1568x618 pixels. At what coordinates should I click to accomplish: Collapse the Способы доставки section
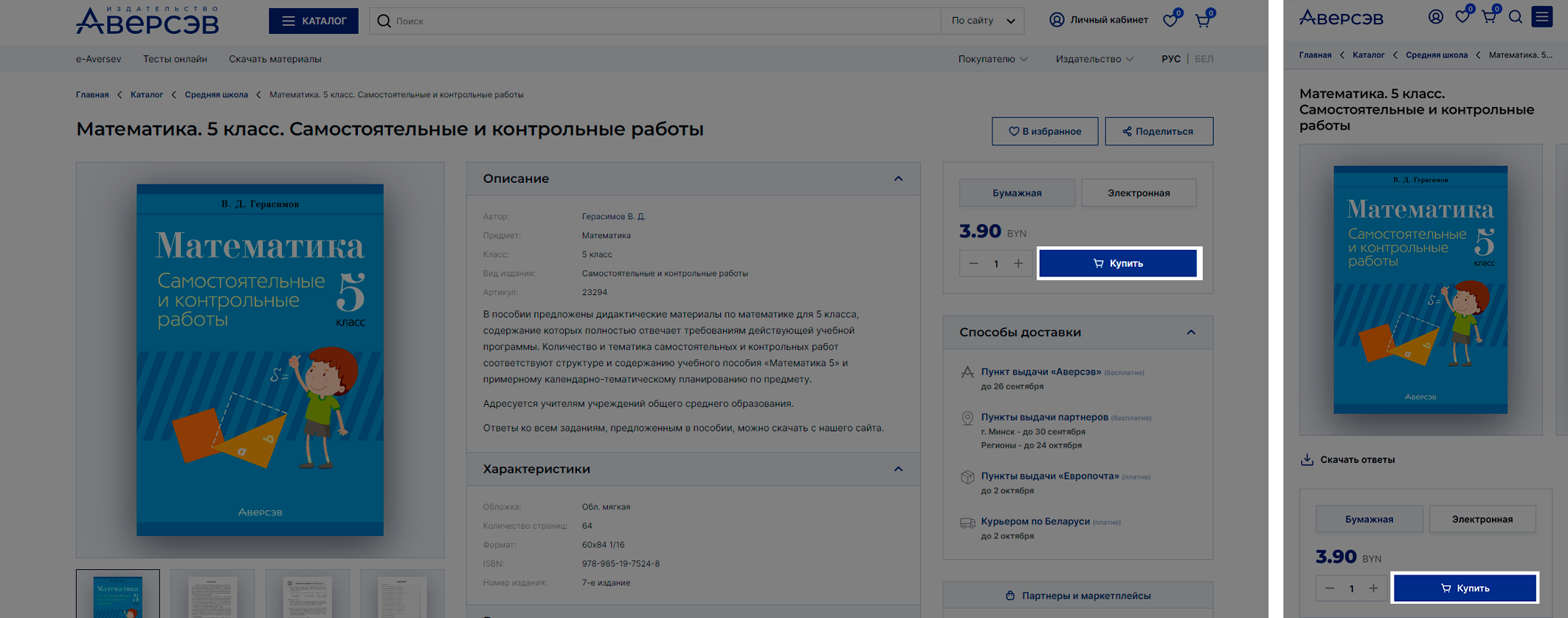pyautogui.click(x=1191, y=333)
